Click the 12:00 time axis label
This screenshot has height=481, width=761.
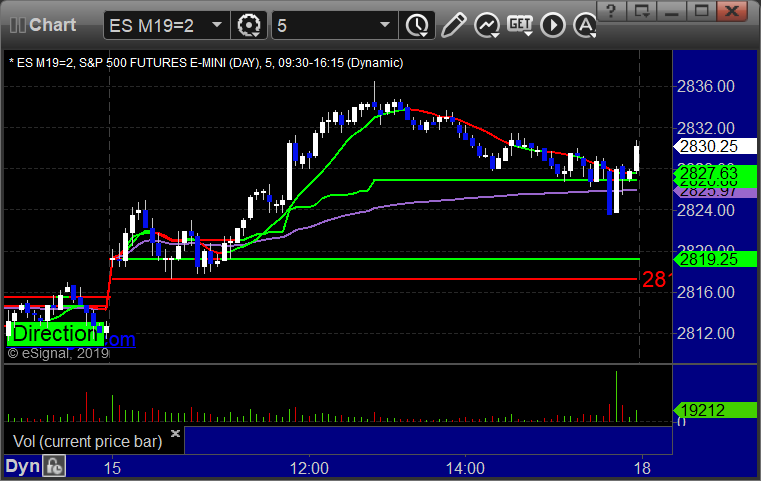309,468
